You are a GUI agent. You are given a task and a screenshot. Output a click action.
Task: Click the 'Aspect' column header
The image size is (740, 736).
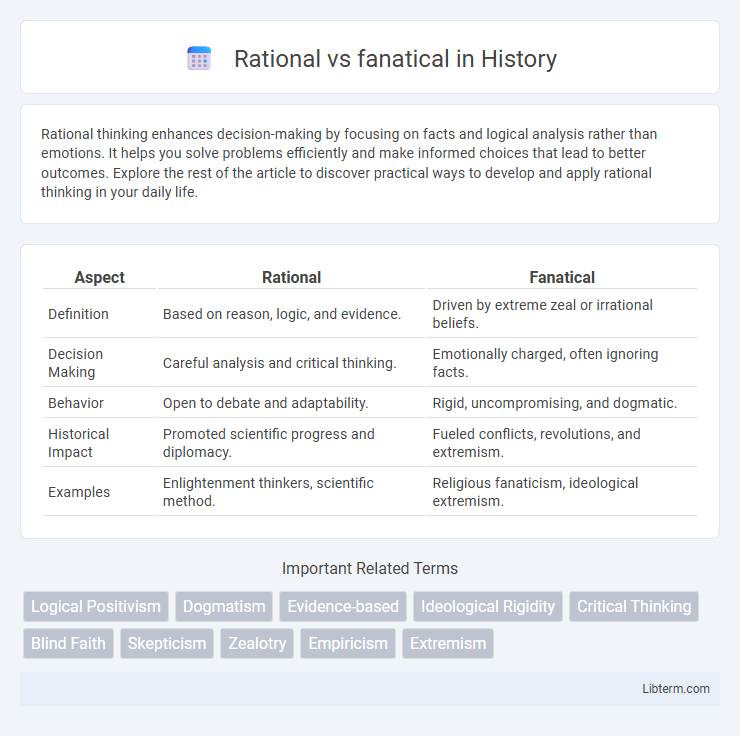[99, 277]
